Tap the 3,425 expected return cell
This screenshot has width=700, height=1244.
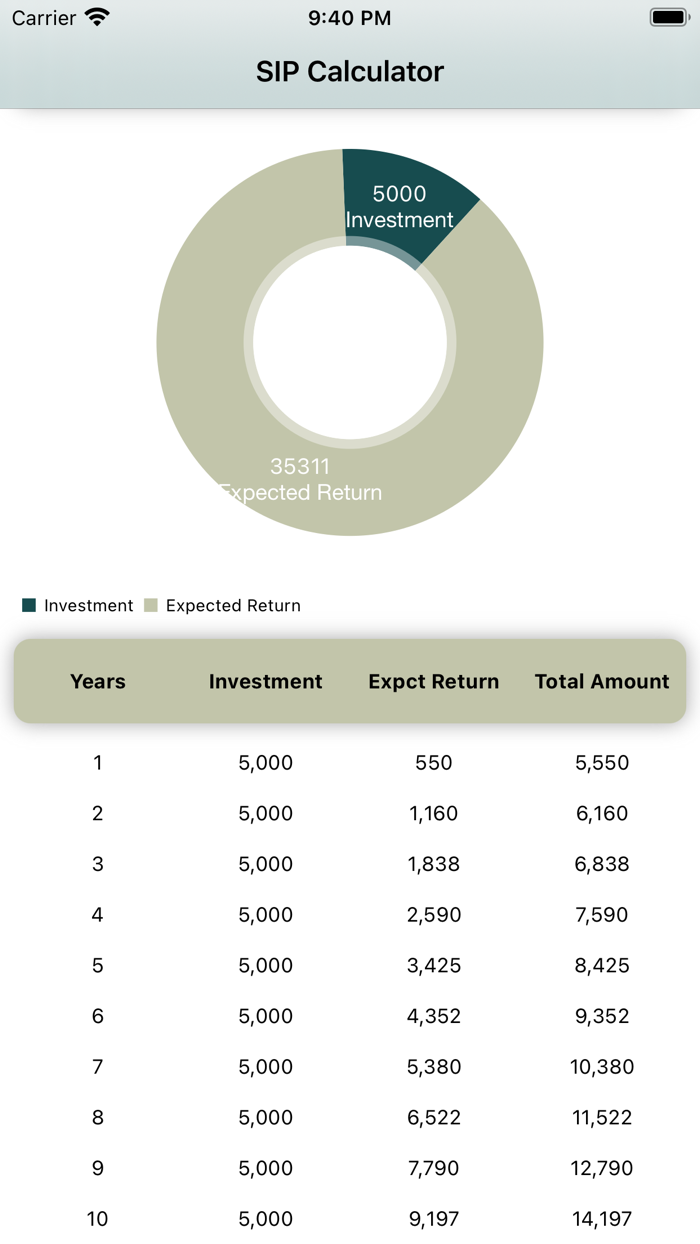(434, 965)
